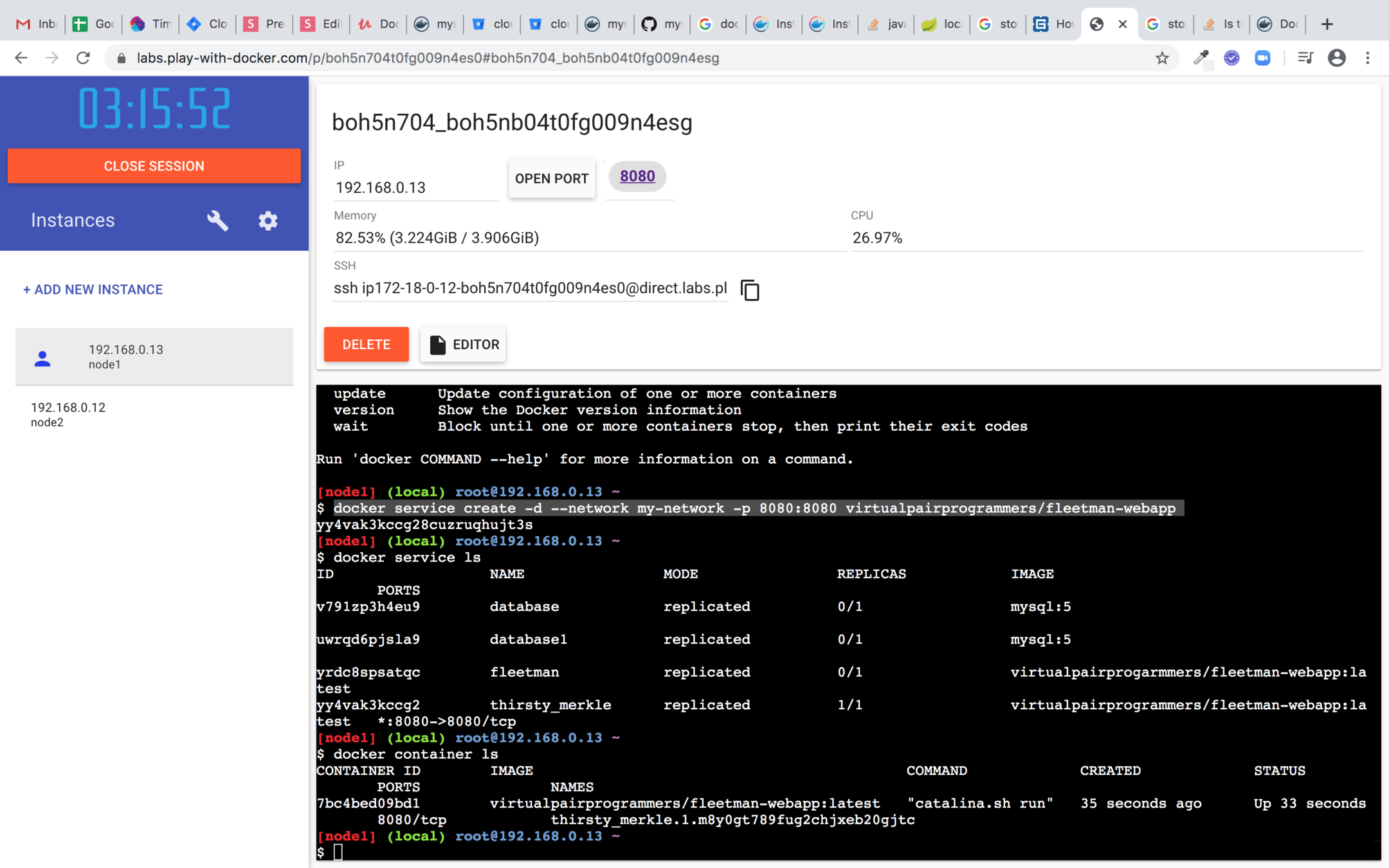
Task: Click the eyedropper extension icon
Action: tap(1201, 58)
